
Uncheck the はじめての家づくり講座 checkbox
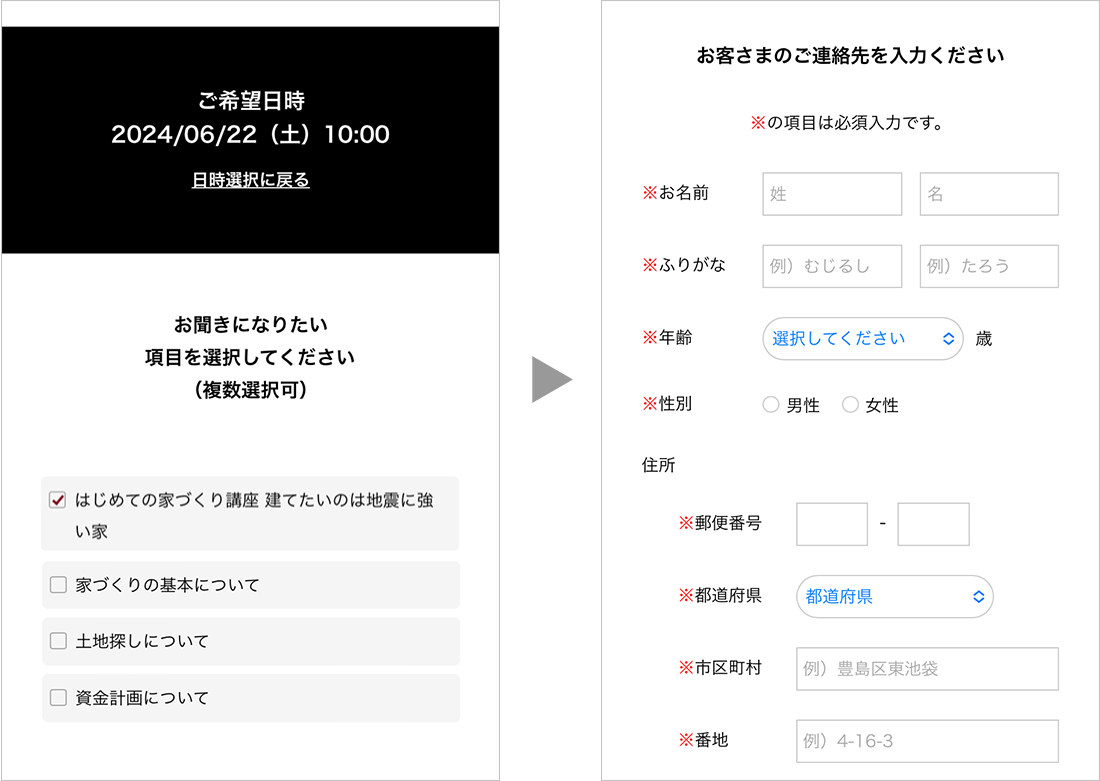[58, 500]
